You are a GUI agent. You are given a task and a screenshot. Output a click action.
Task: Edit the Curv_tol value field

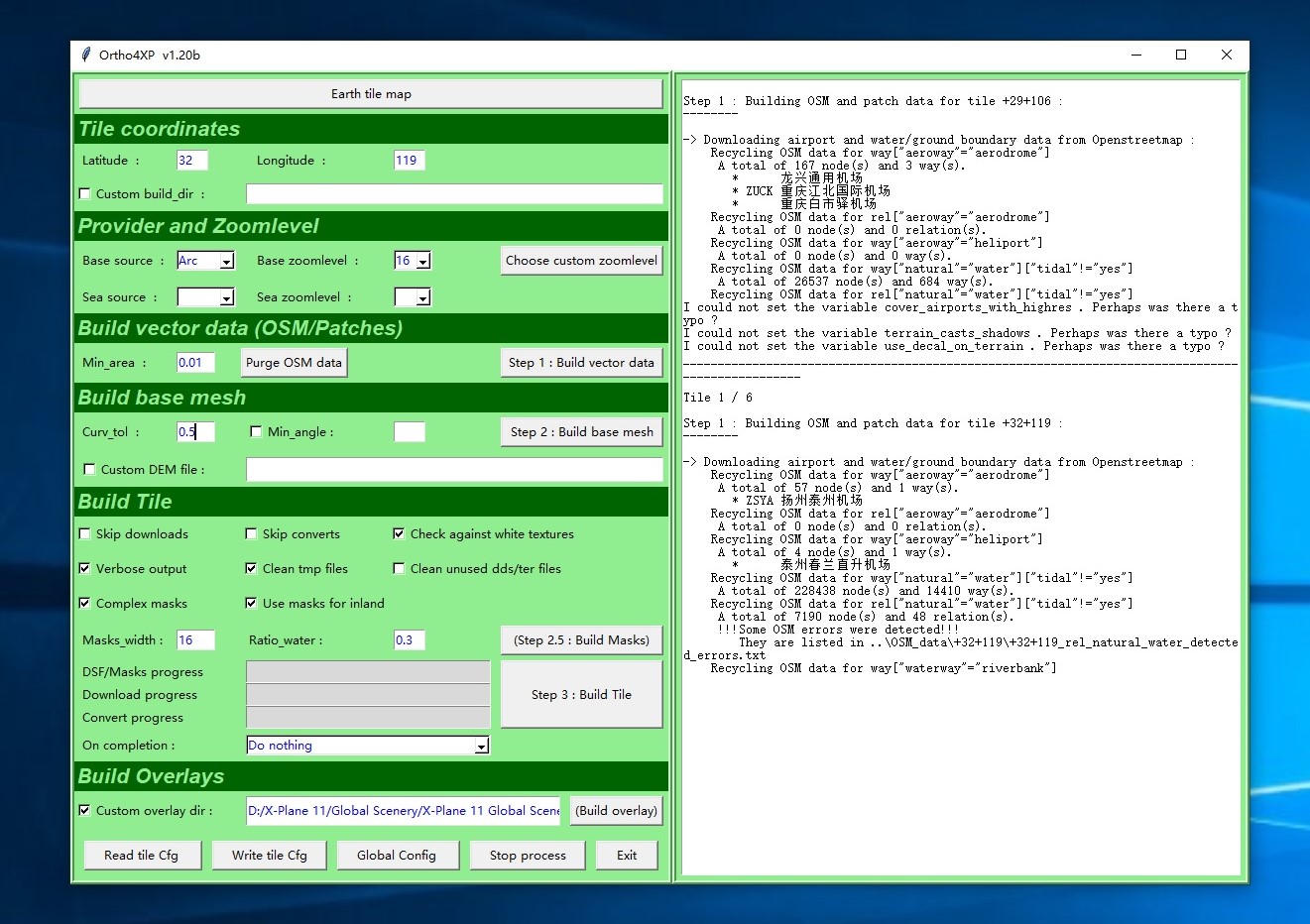click(195, 432)
